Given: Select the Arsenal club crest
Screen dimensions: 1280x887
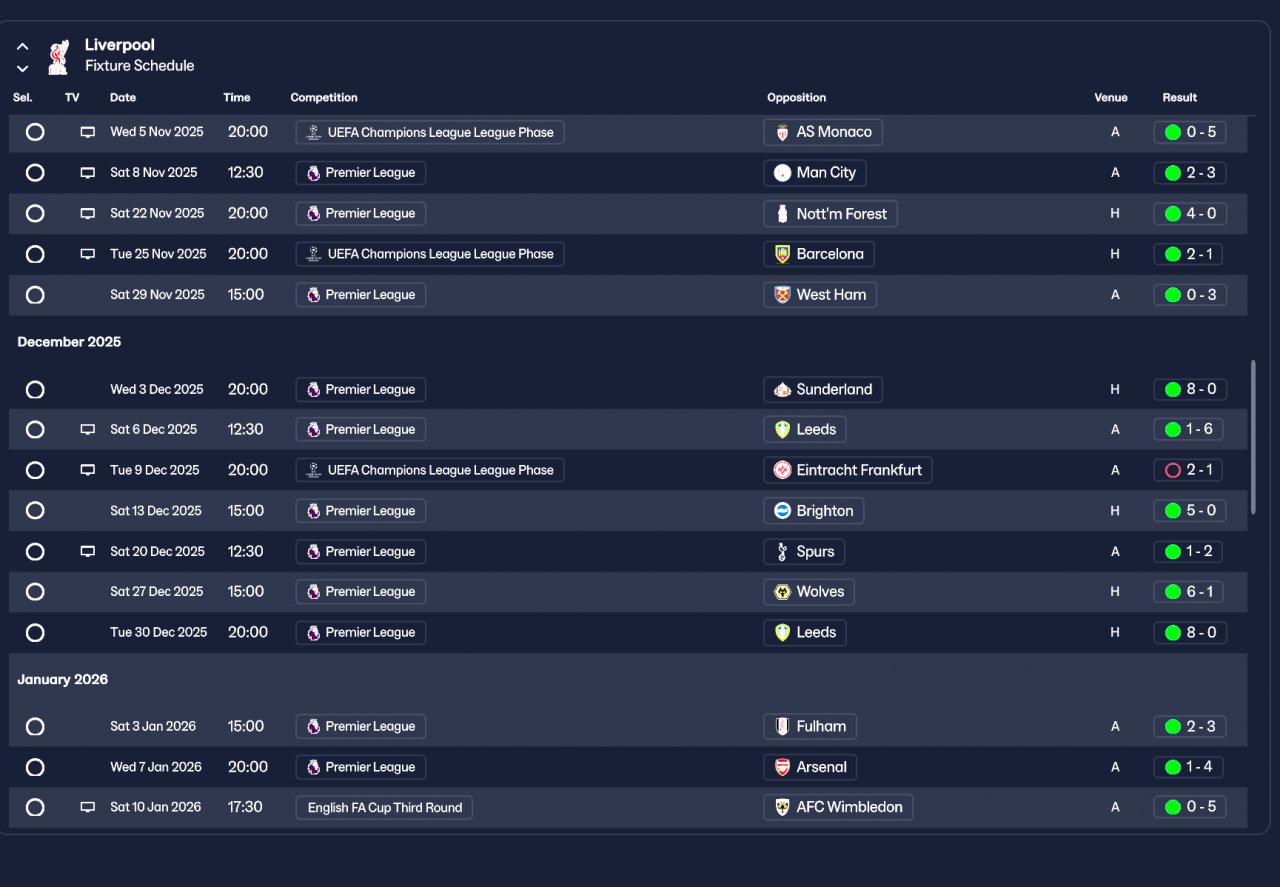Looking at the screenshot, I should coord(782,767).
